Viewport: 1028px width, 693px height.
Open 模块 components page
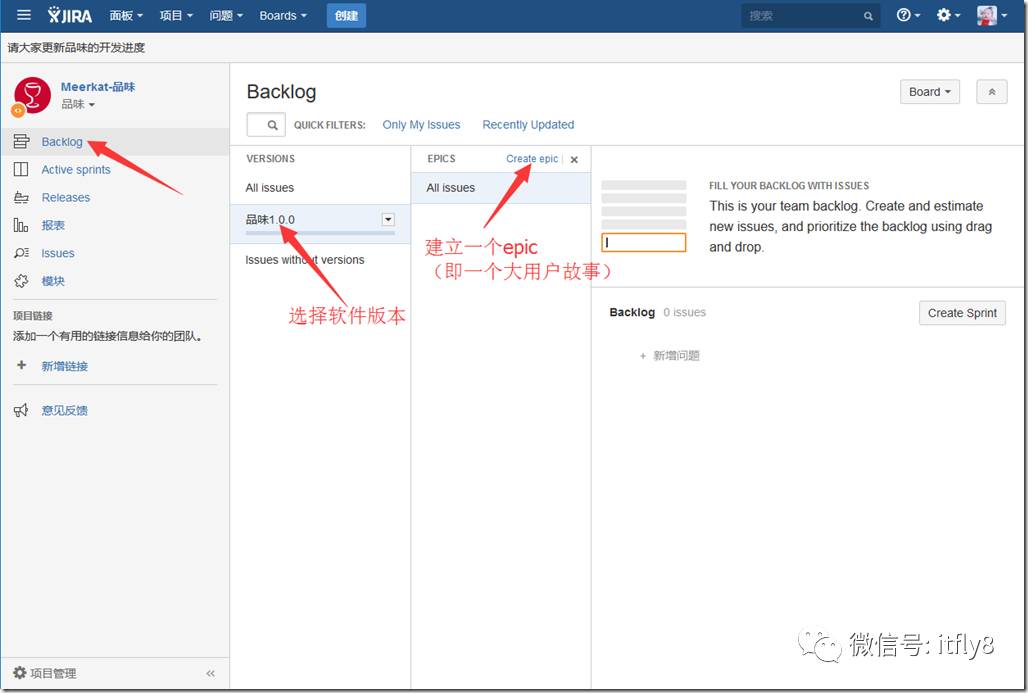point(53,281)
